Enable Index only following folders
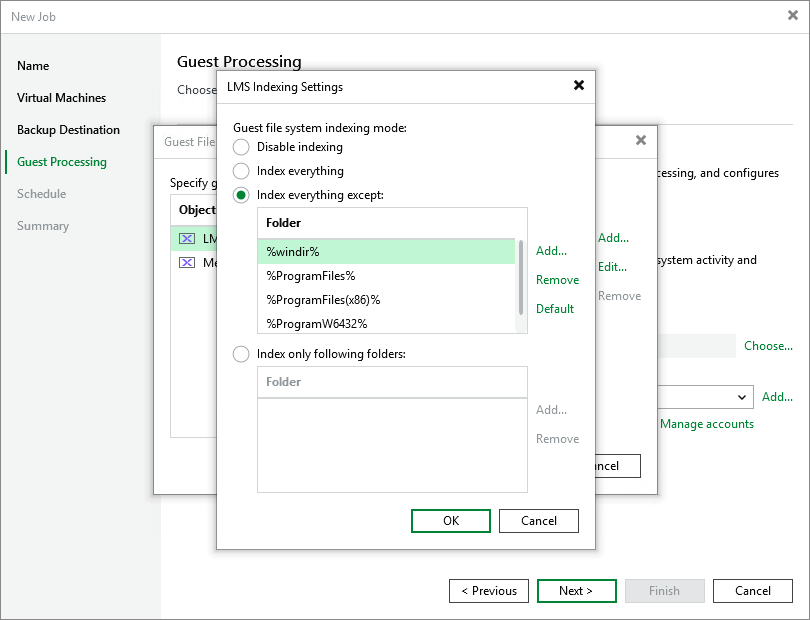The image size is (810, 620). coord(240,353)
